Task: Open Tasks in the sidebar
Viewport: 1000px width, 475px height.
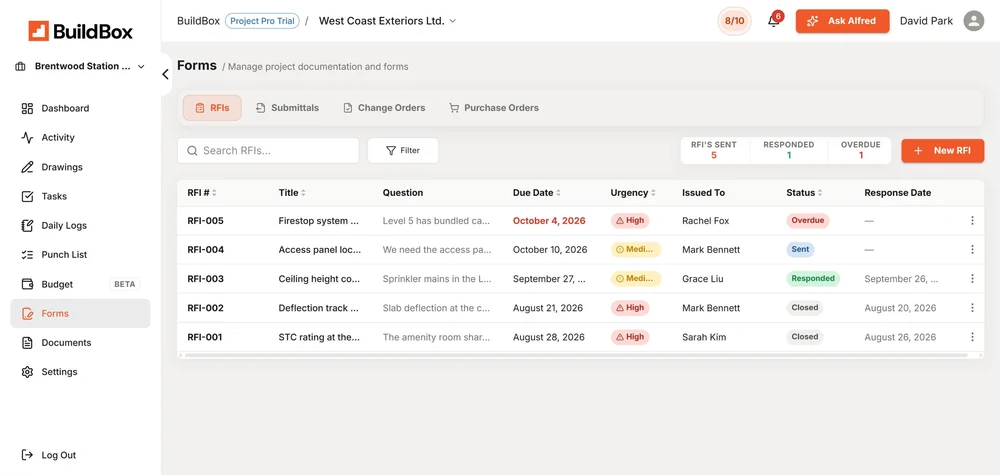Action: tap(80, 196)
